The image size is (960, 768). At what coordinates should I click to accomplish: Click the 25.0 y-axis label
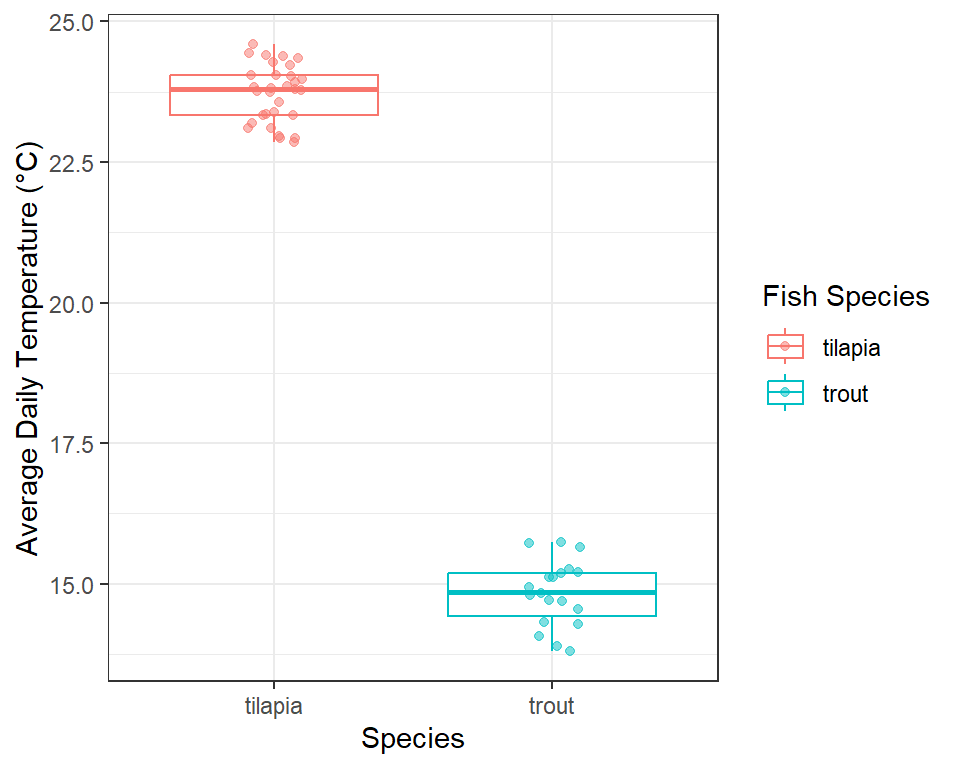(x=71, y=23)
